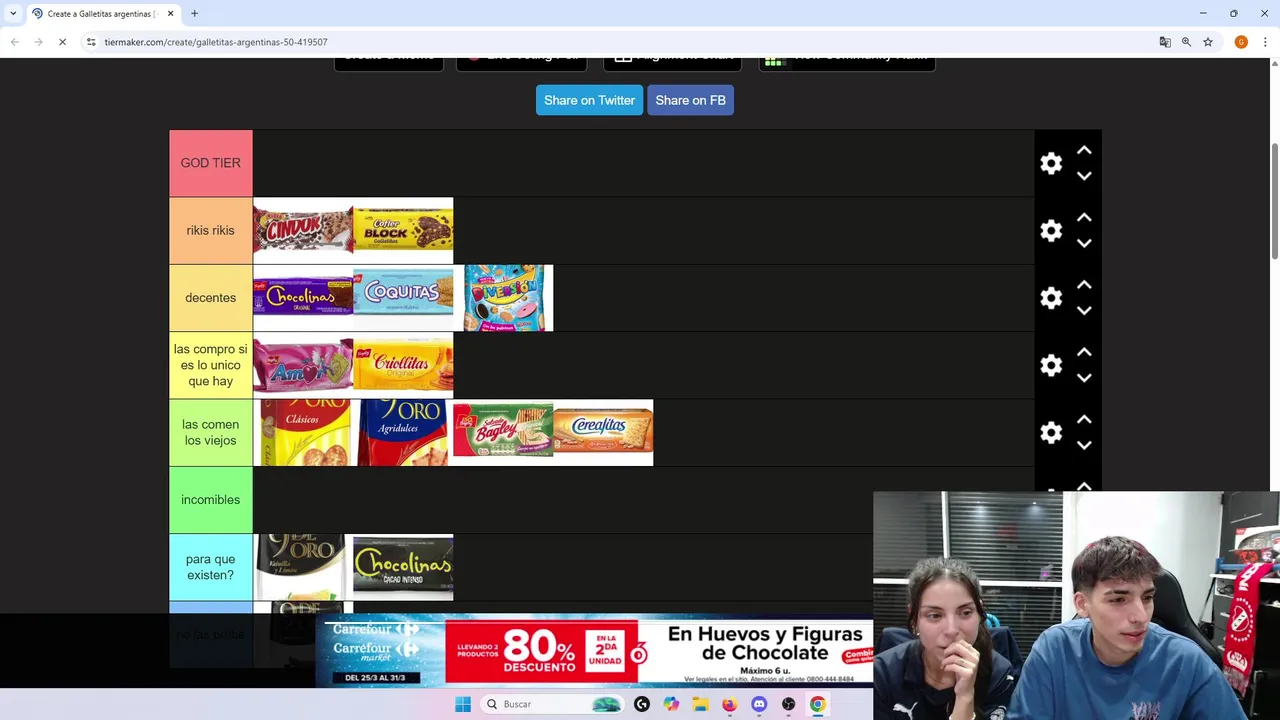Open Logitech G Hub from taskbar
This screenshot has height=720, width=1280.
click(x=642, y=704)
